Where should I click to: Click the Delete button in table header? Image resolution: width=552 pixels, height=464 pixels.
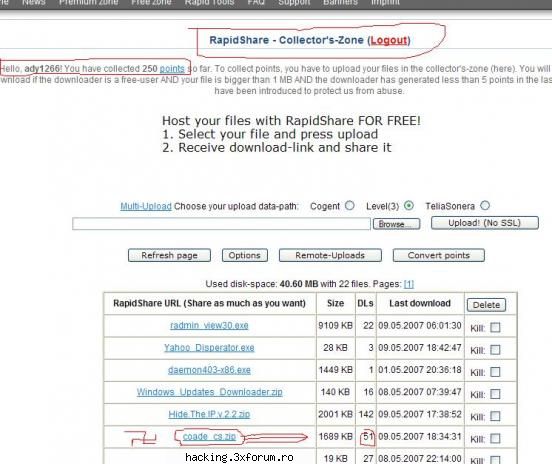tap(486, 305)
